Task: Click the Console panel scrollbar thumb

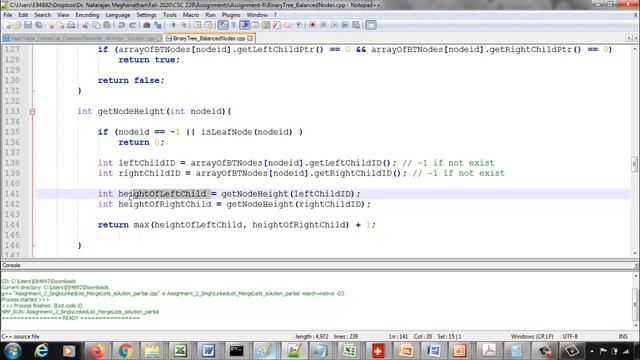Action: (636, 304)
